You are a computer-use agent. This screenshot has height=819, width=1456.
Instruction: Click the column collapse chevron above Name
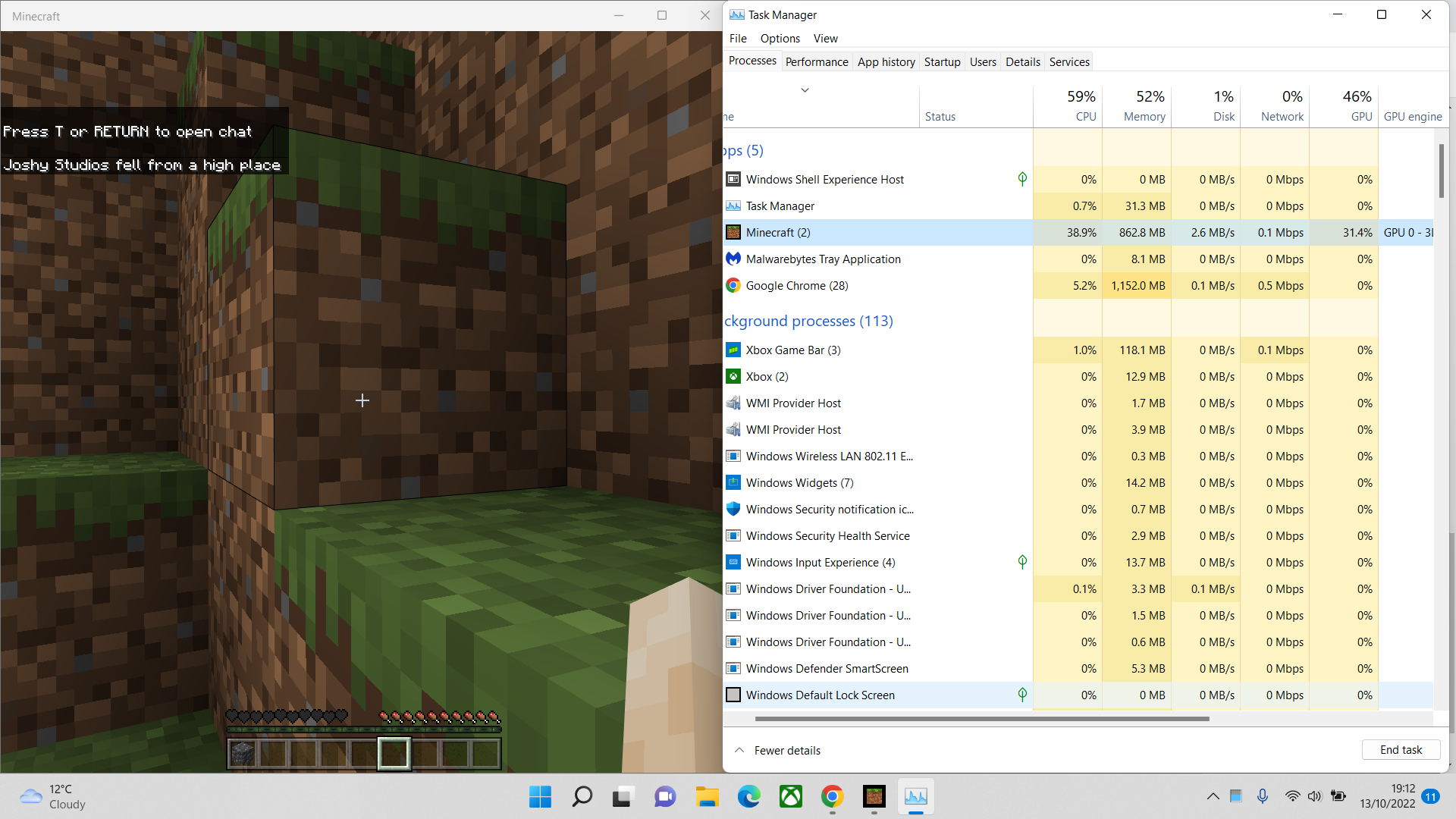click(x=805, y=89)
